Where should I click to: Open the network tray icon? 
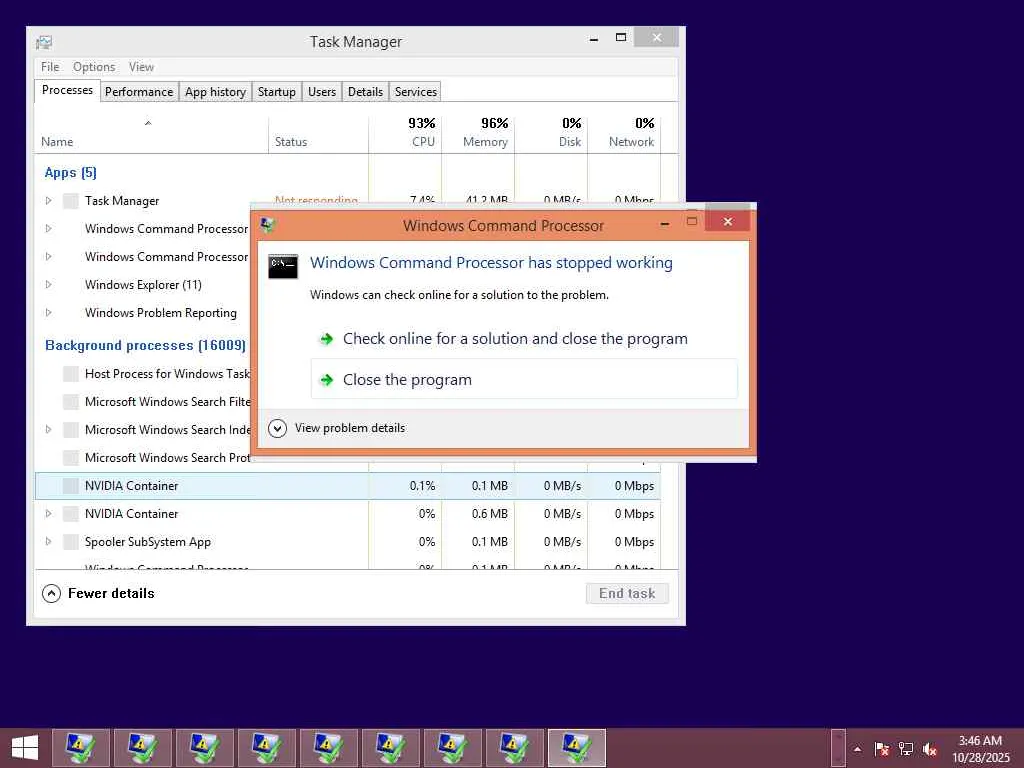pyautogui.click(x=906, y=749)
